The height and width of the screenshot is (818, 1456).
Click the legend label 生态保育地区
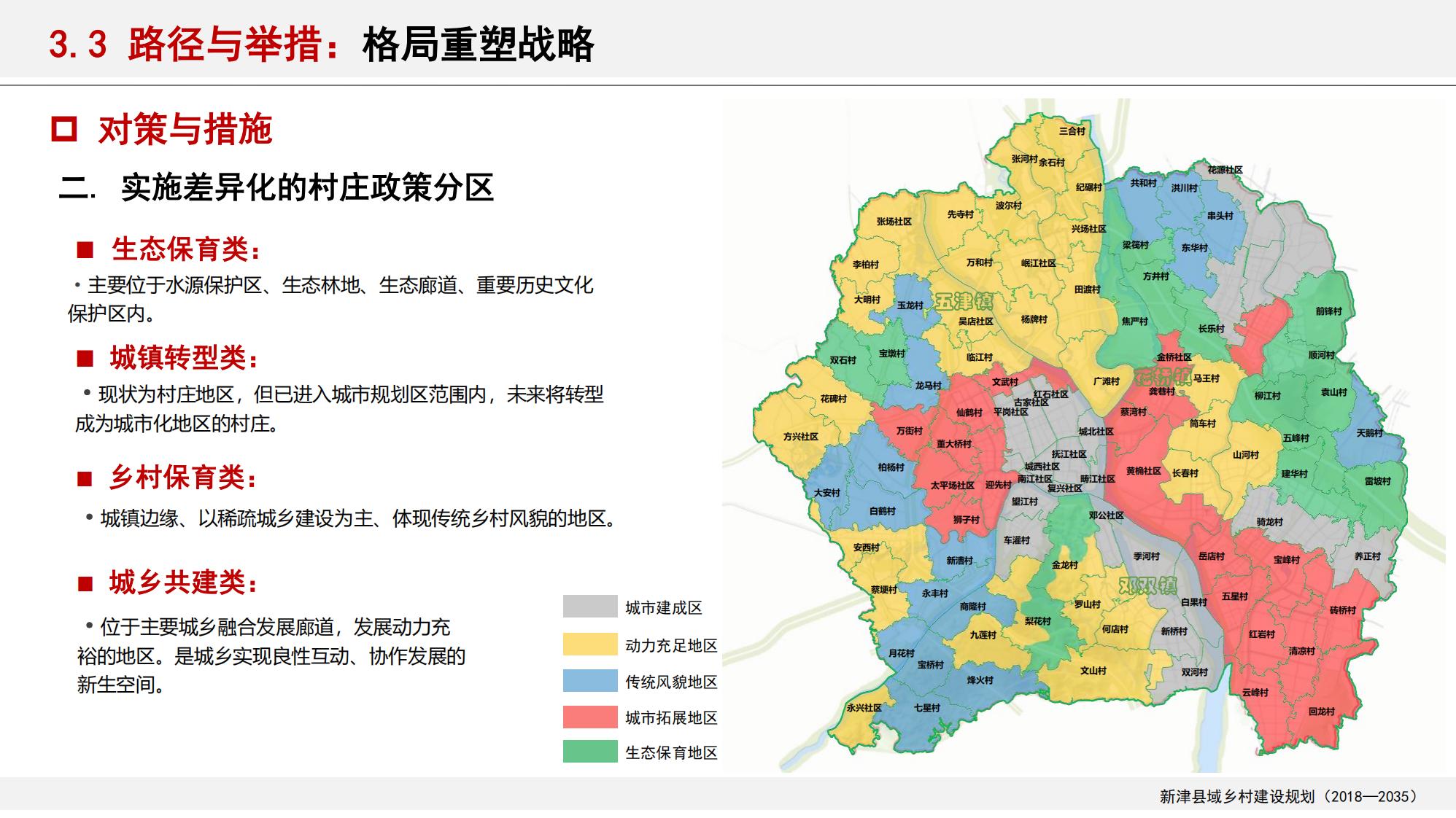(x=671, y=753)
